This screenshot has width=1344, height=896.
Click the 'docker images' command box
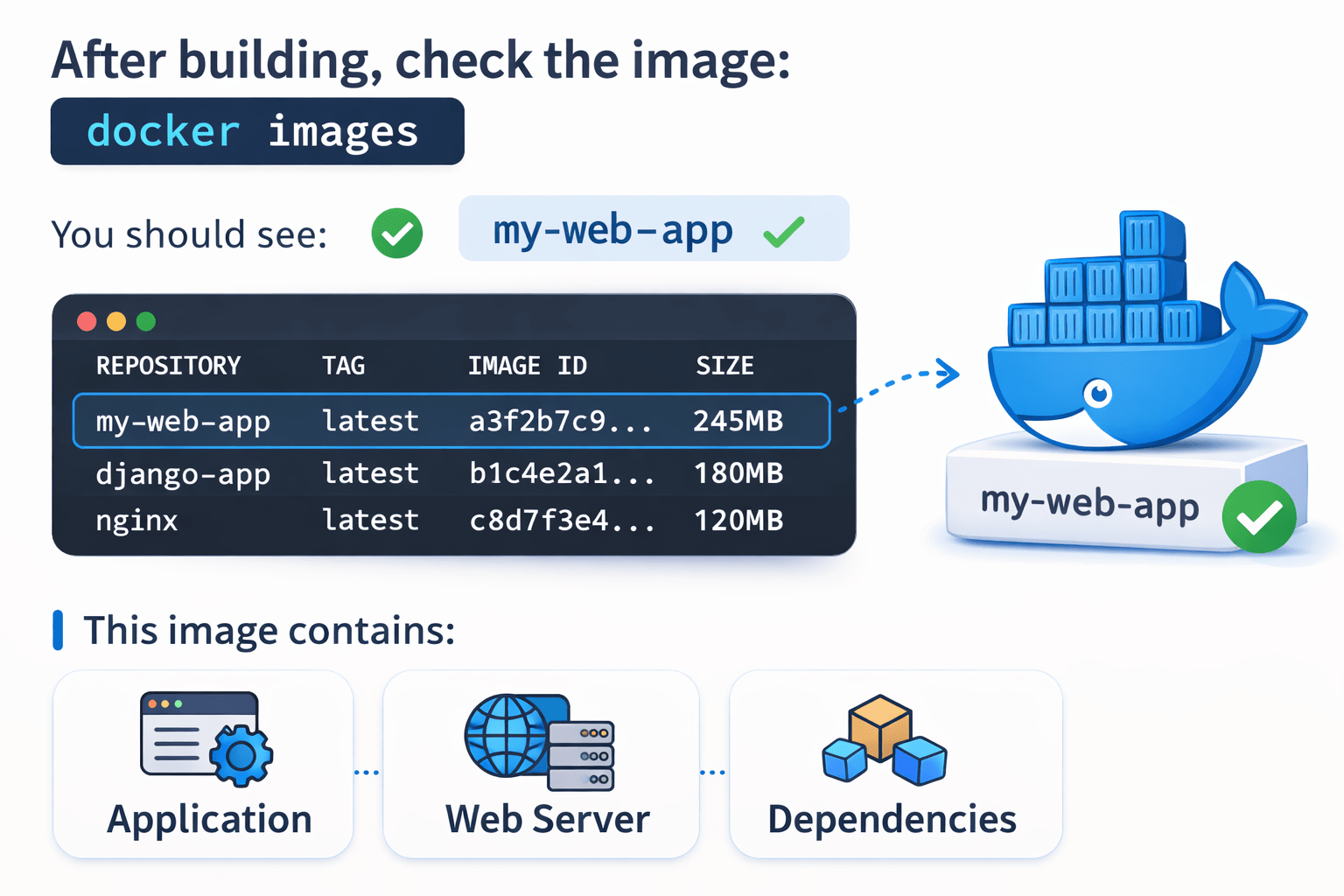click(257, 131)
